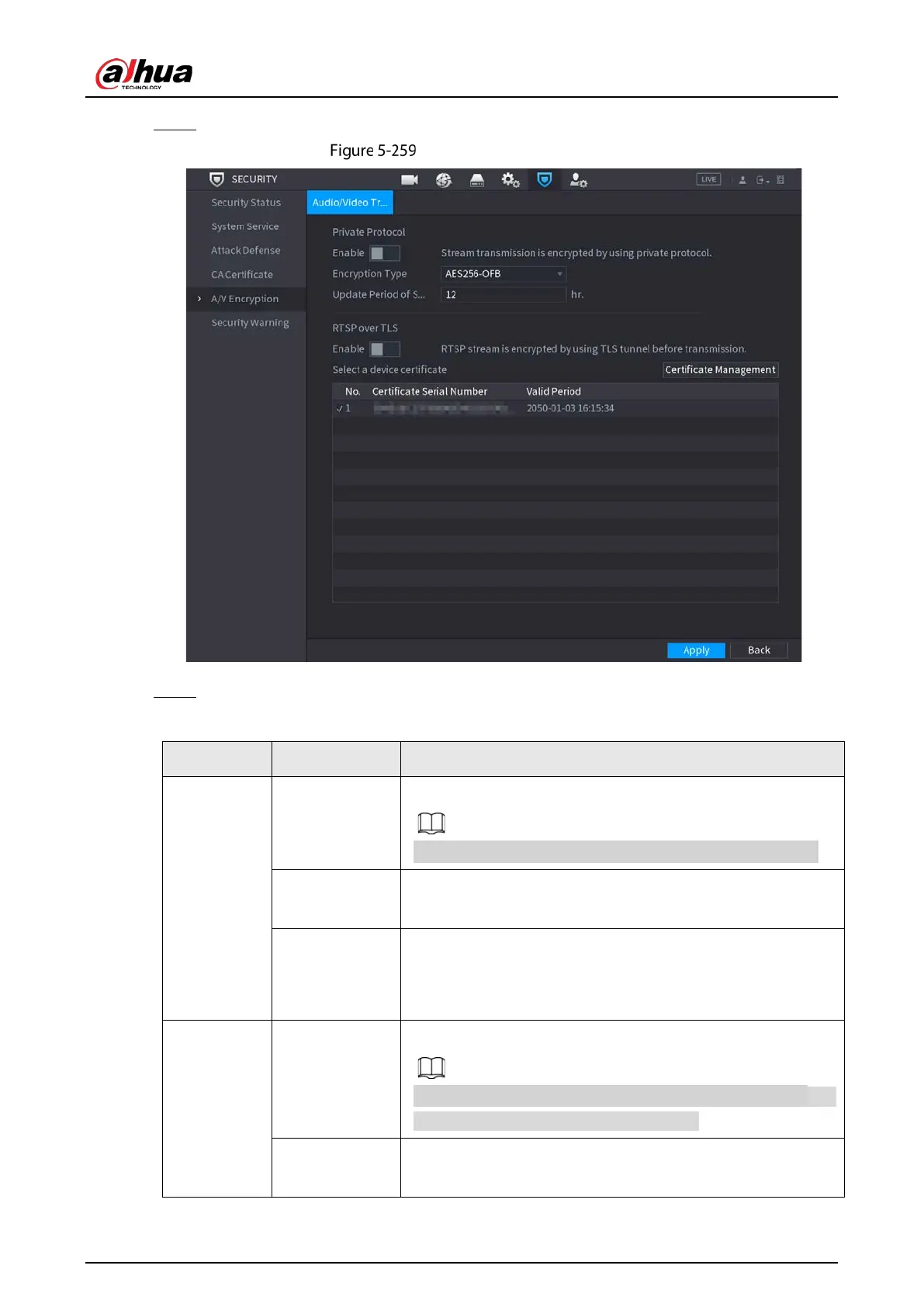Open Security Status menu item

coord(246,203)
